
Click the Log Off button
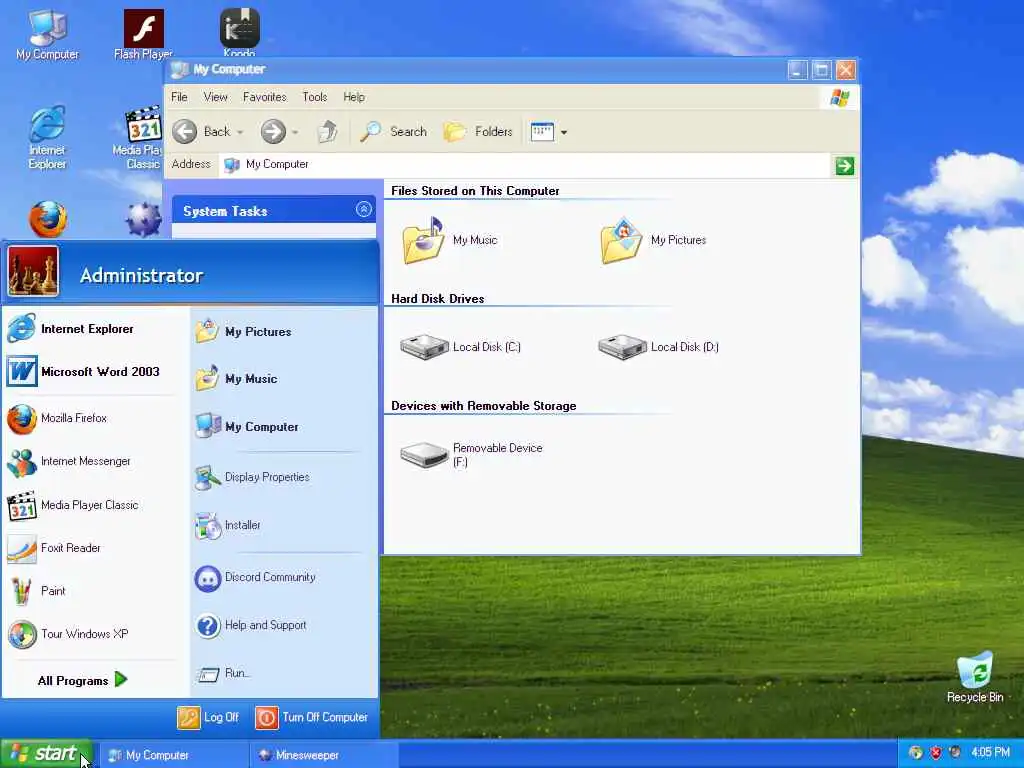(x=208, y=717)
